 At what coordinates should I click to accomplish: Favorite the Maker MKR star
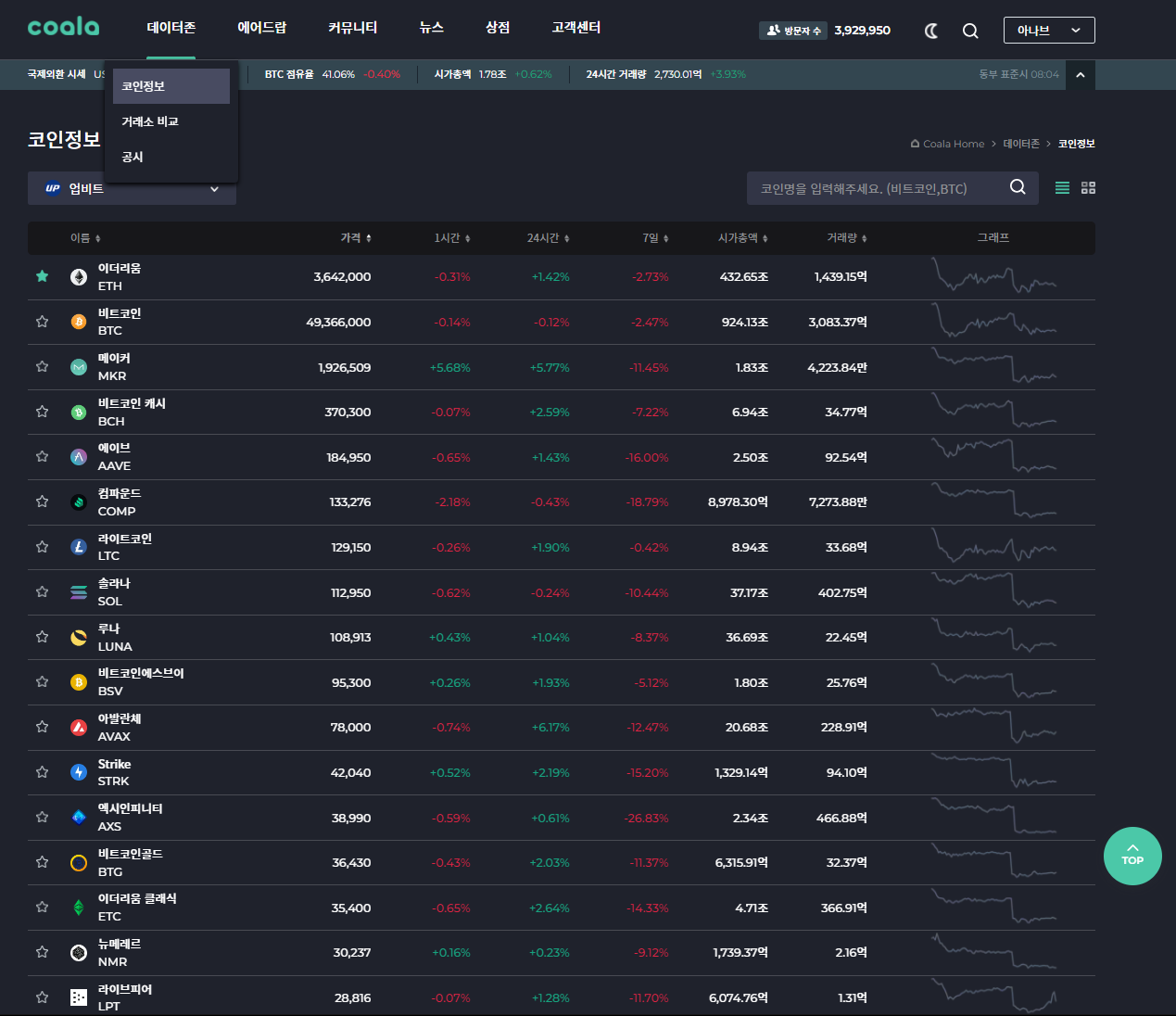(42, 366)
